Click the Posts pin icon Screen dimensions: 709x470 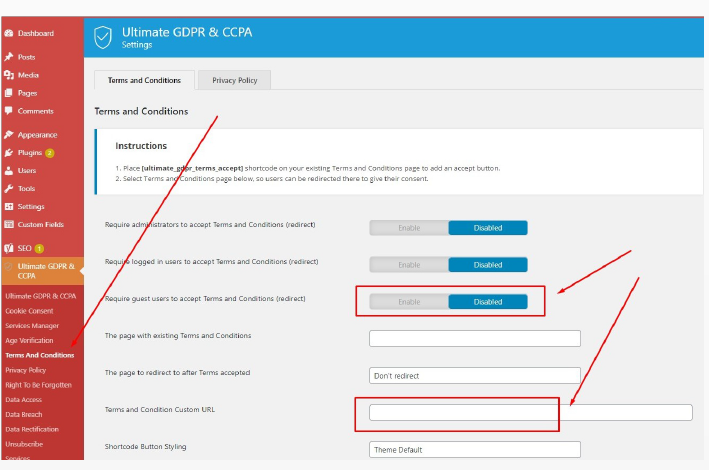(9, 57)
